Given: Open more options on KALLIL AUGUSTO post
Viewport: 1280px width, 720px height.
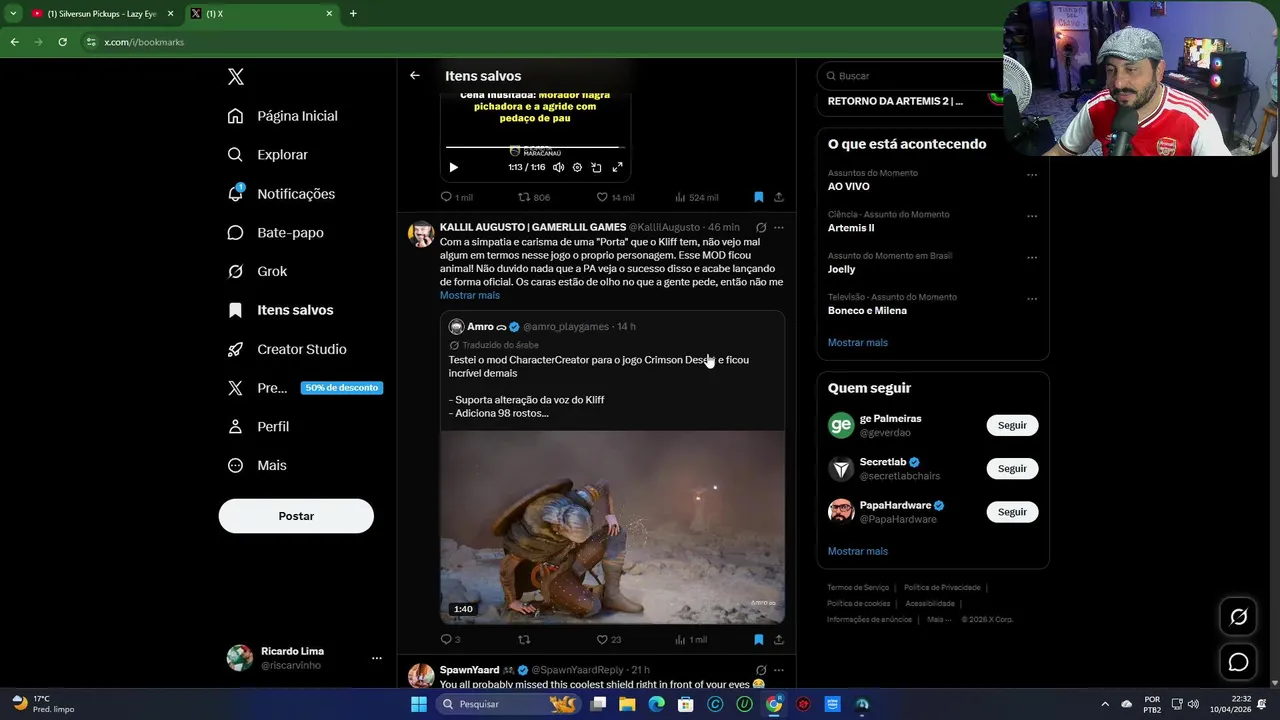Looking at the screenshot, I should pos(779,228).
